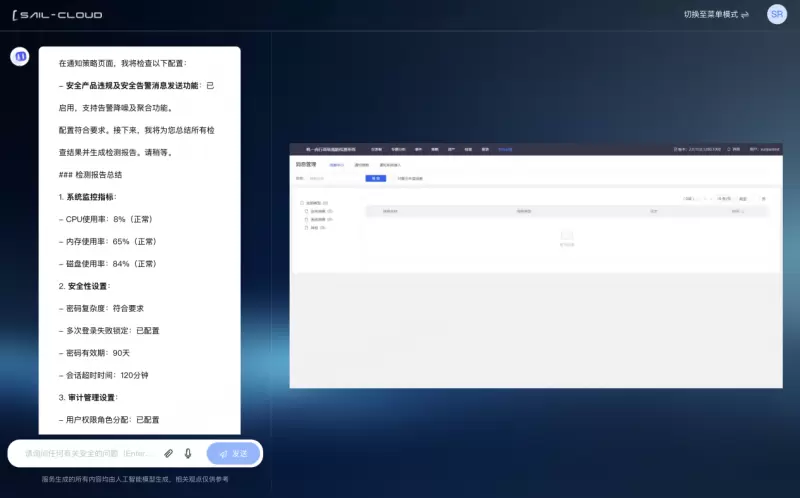This screenshot has height=498, width=800.
Task: Click the paper plane icon in 发送 button
Action: pos(223,454)
